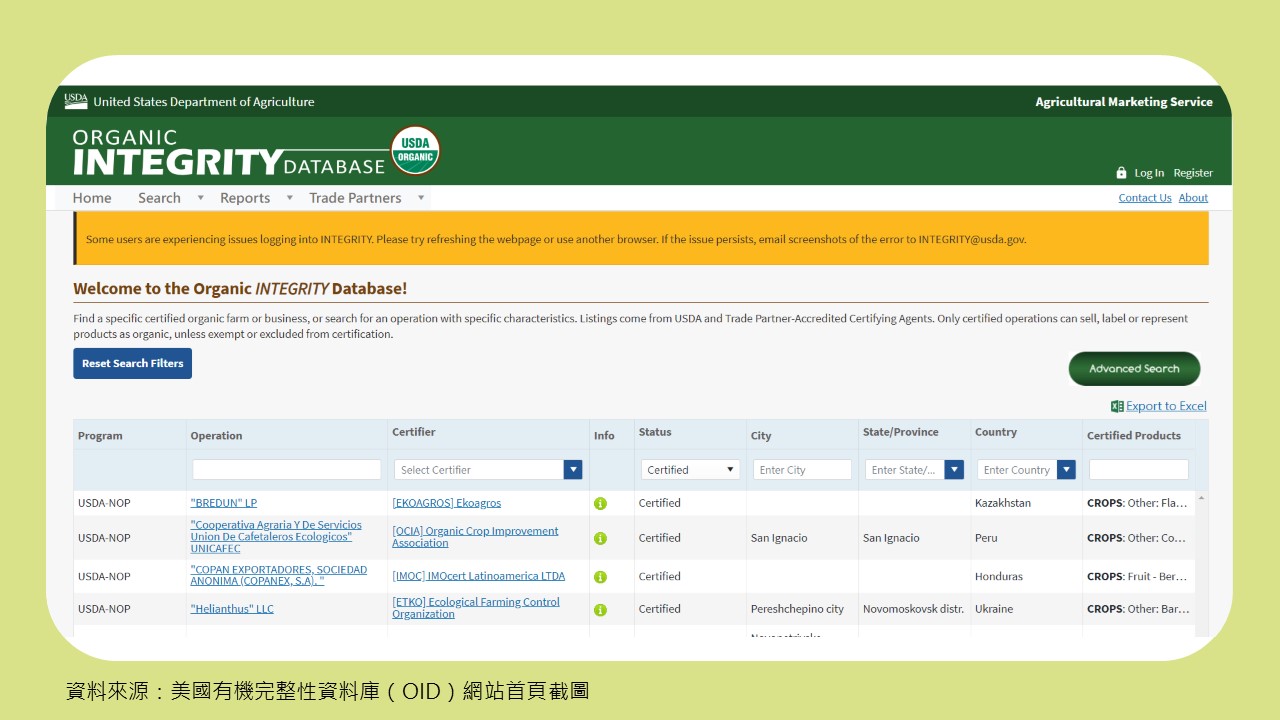Screen dimensions: 1280x720
Task: Click info icon for COPAN EXPORTADORES row
Action: click(x=600, y=577)
